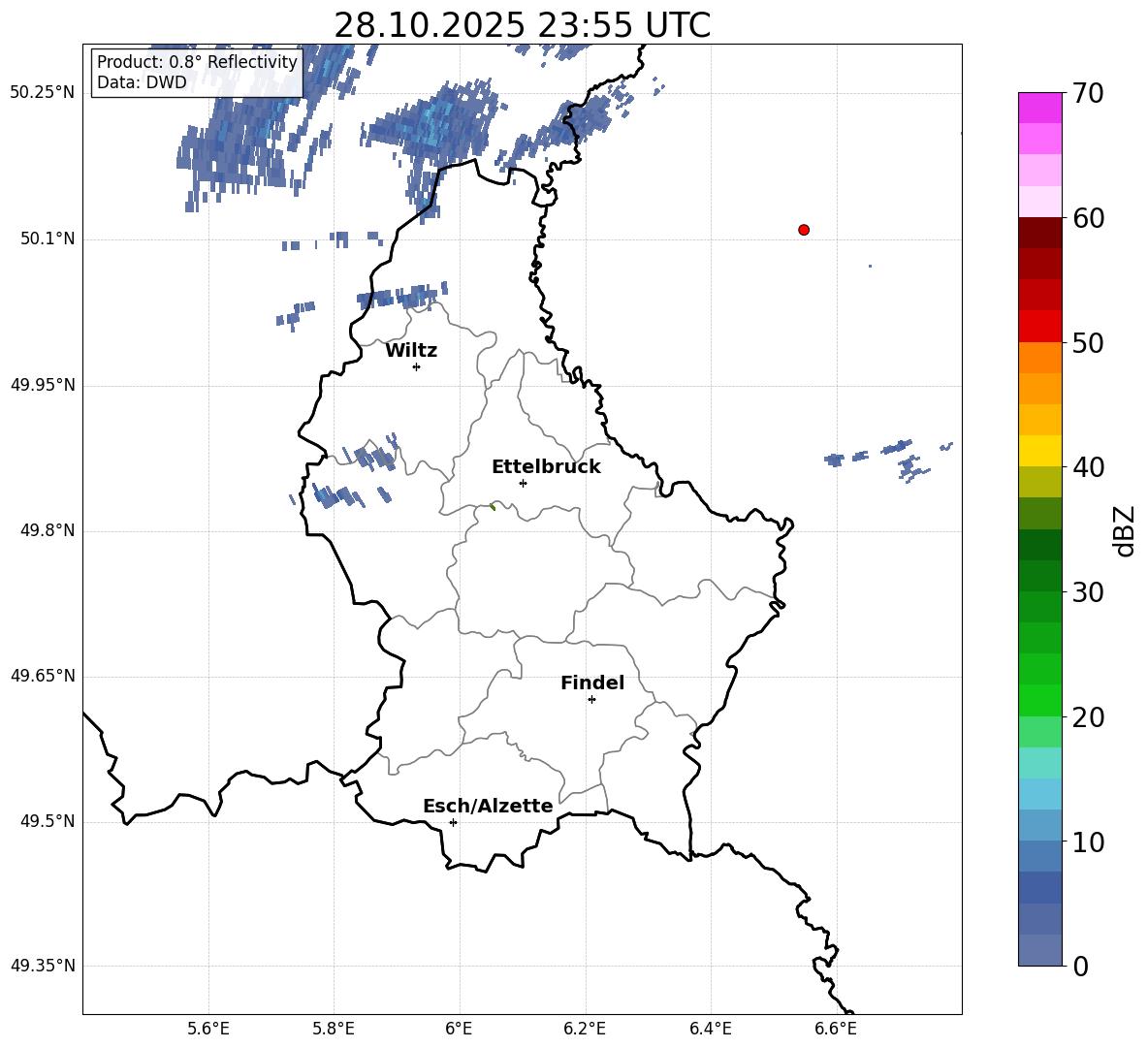Click the Esch/Alzette label text

point(488,806)
